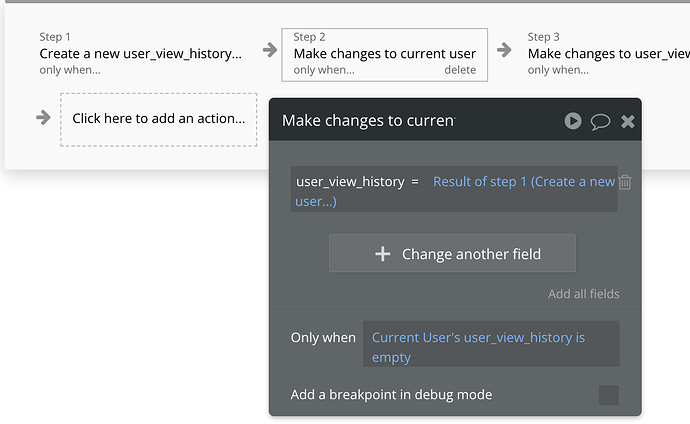Enable the debug mode breakpoint checkbox
The width and height of the screenshot is (690, 424).
(608, 395)
